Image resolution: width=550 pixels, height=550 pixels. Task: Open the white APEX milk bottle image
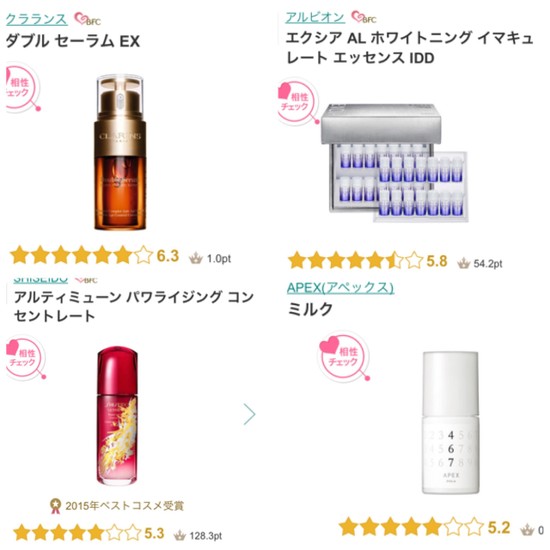click(x=450, y=423)
